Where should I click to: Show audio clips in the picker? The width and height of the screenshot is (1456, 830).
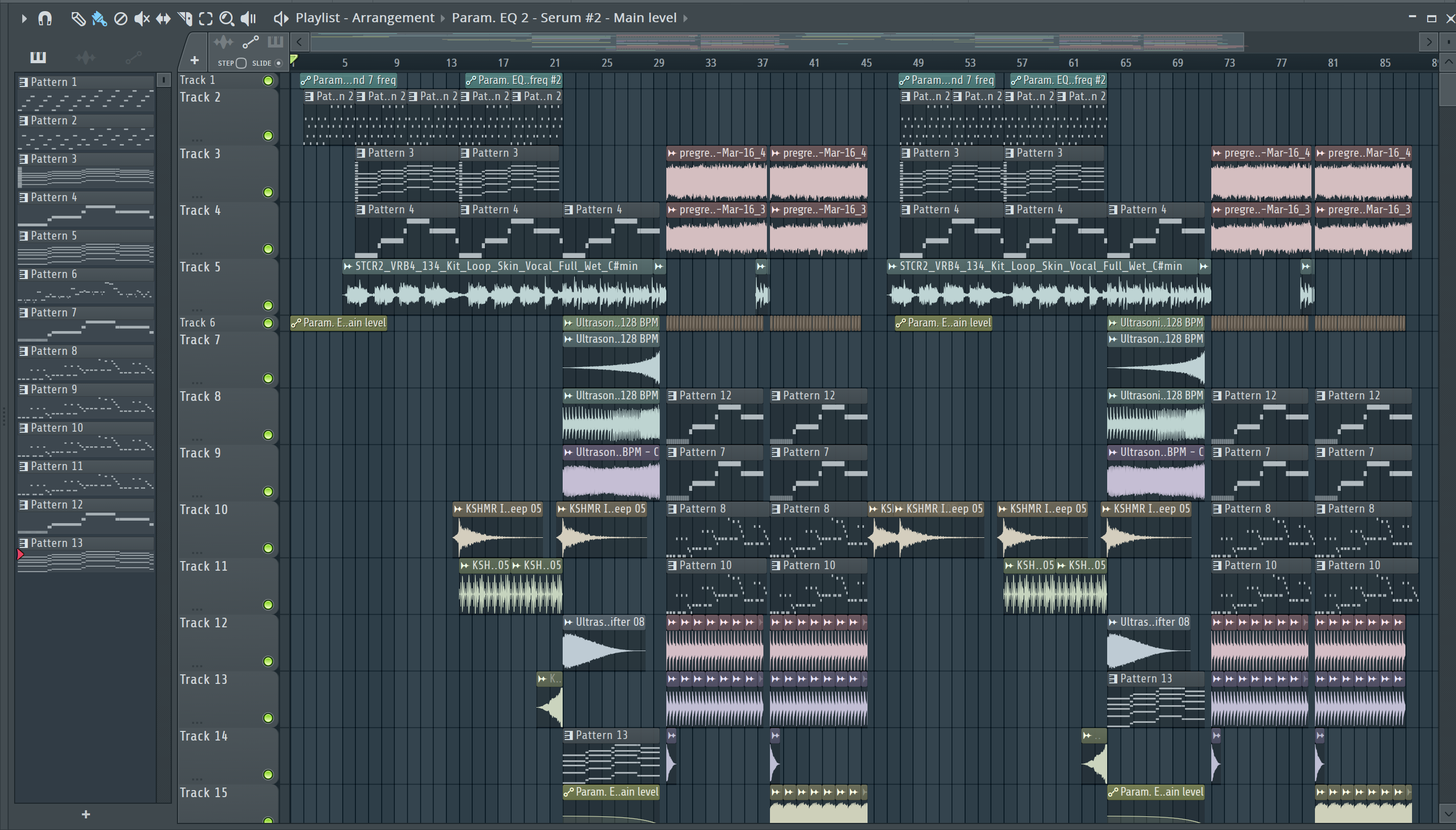coord(85,57)
